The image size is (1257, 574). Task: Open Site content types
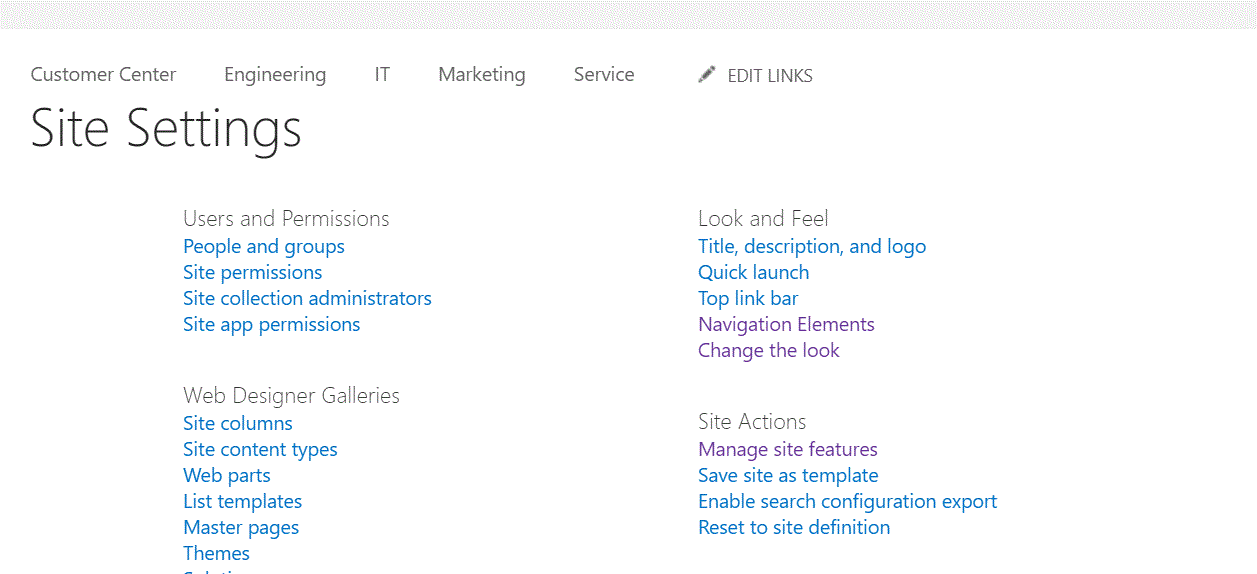(260, 450)
